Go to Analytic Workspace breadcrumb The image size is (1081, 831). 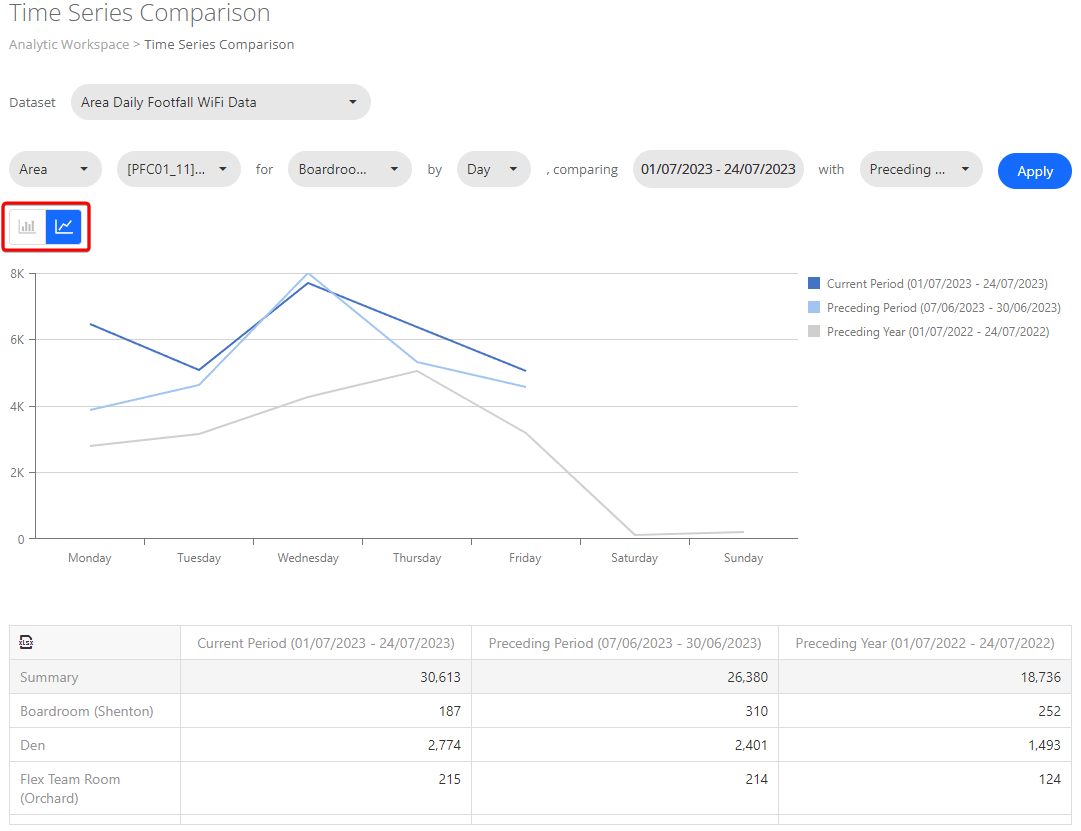[69, 44]
